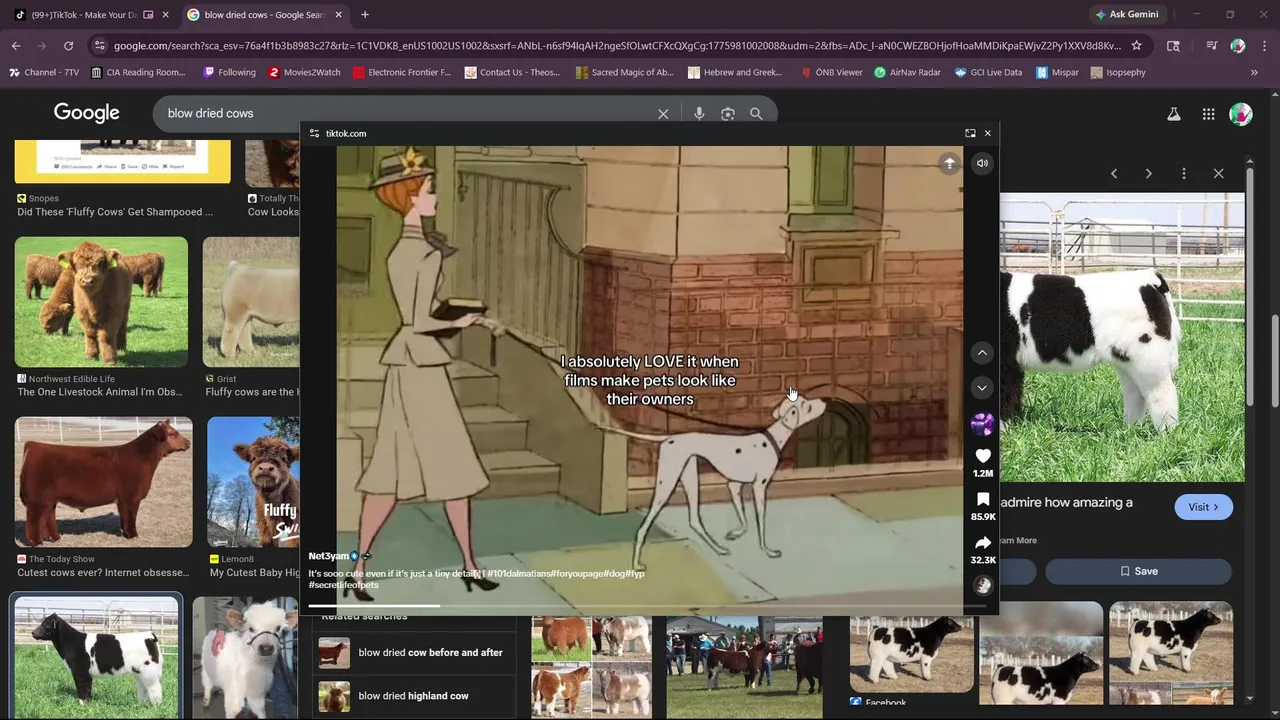
Task: Open a new browser tab
Action: [365, 15]
